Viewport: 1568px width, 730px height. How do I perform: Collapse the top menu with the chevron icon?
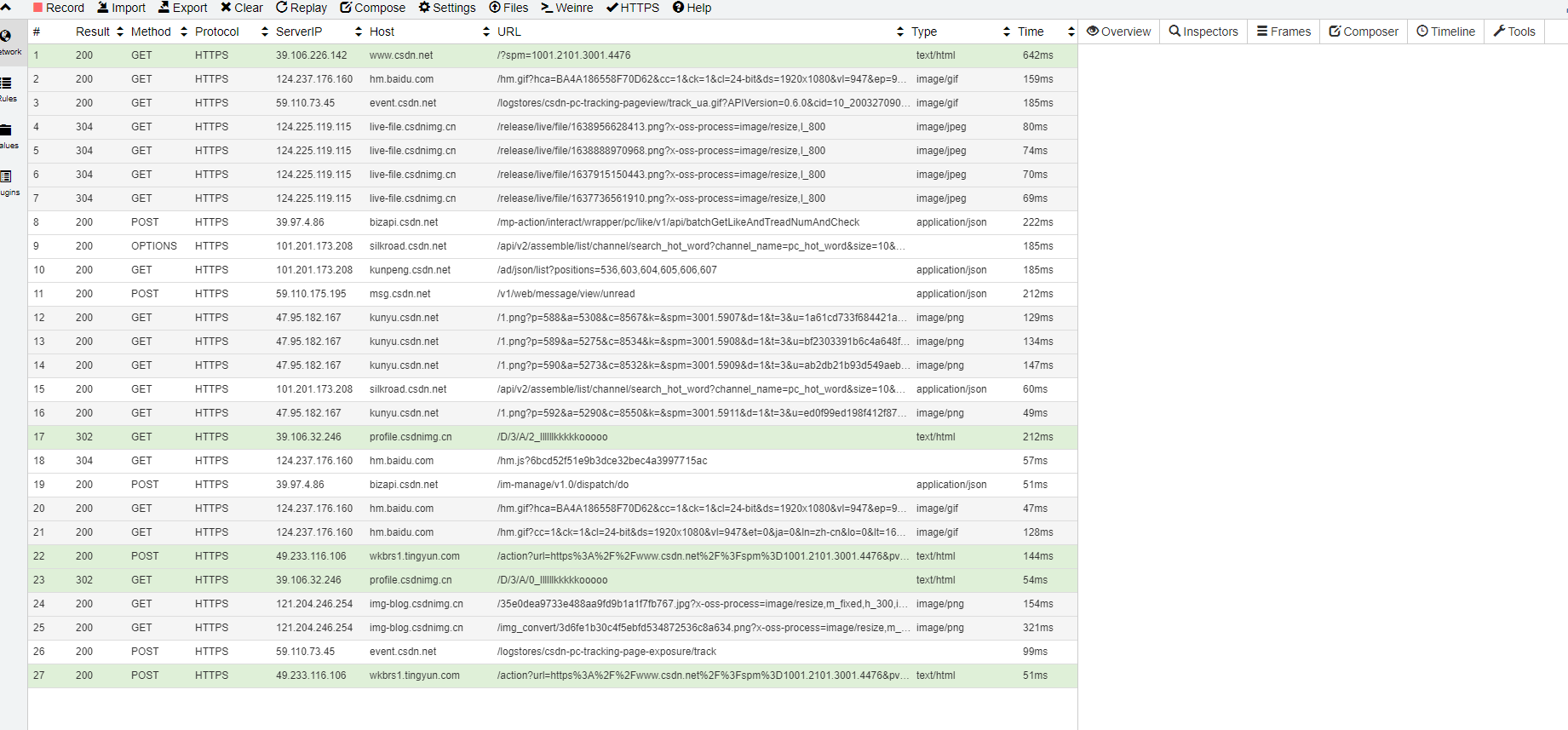click(6, 7)
